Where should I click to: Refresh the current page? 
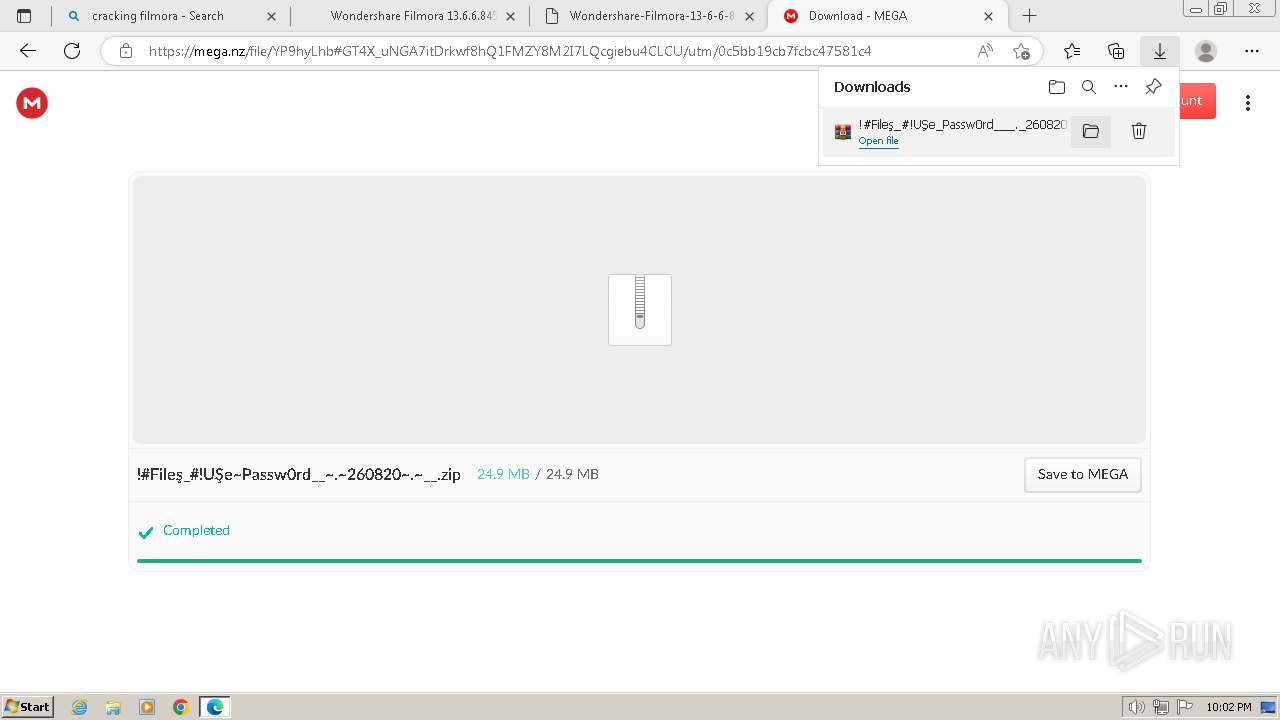click(72, 51)
